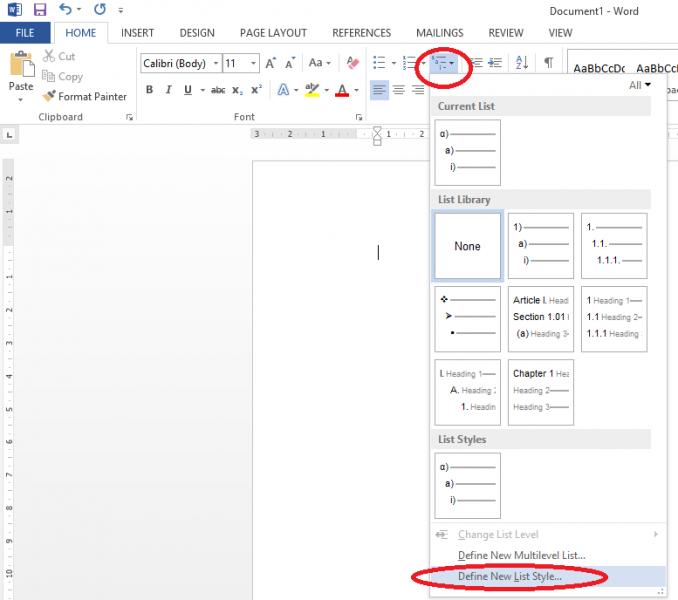Select the thumbnail under List Styles

[467, 485]
